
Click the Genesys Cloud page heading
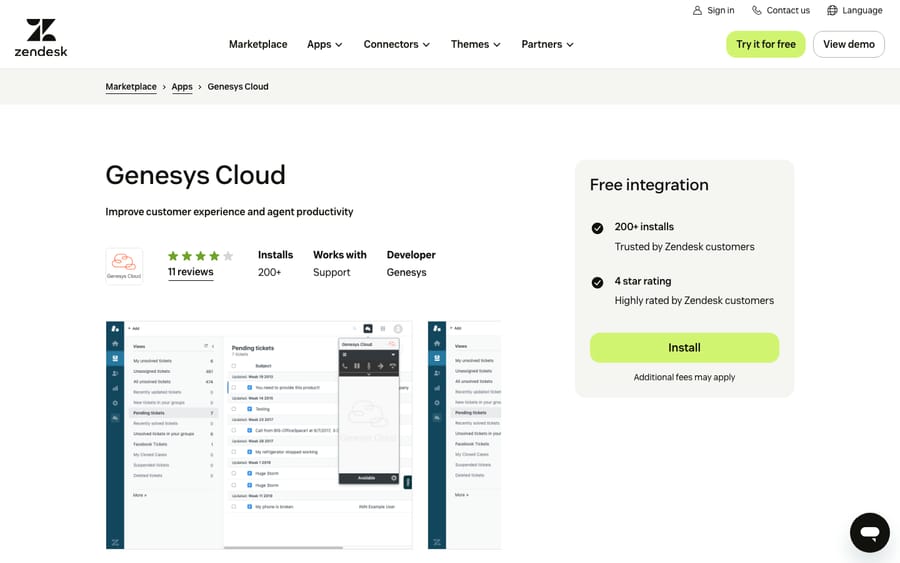click(195, 175)
